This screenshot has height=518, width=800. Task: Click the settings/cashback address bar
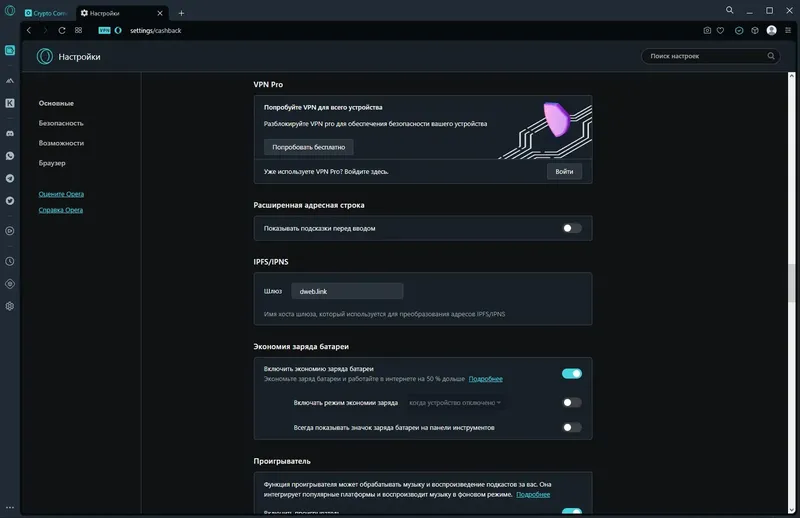click(156, 31)
